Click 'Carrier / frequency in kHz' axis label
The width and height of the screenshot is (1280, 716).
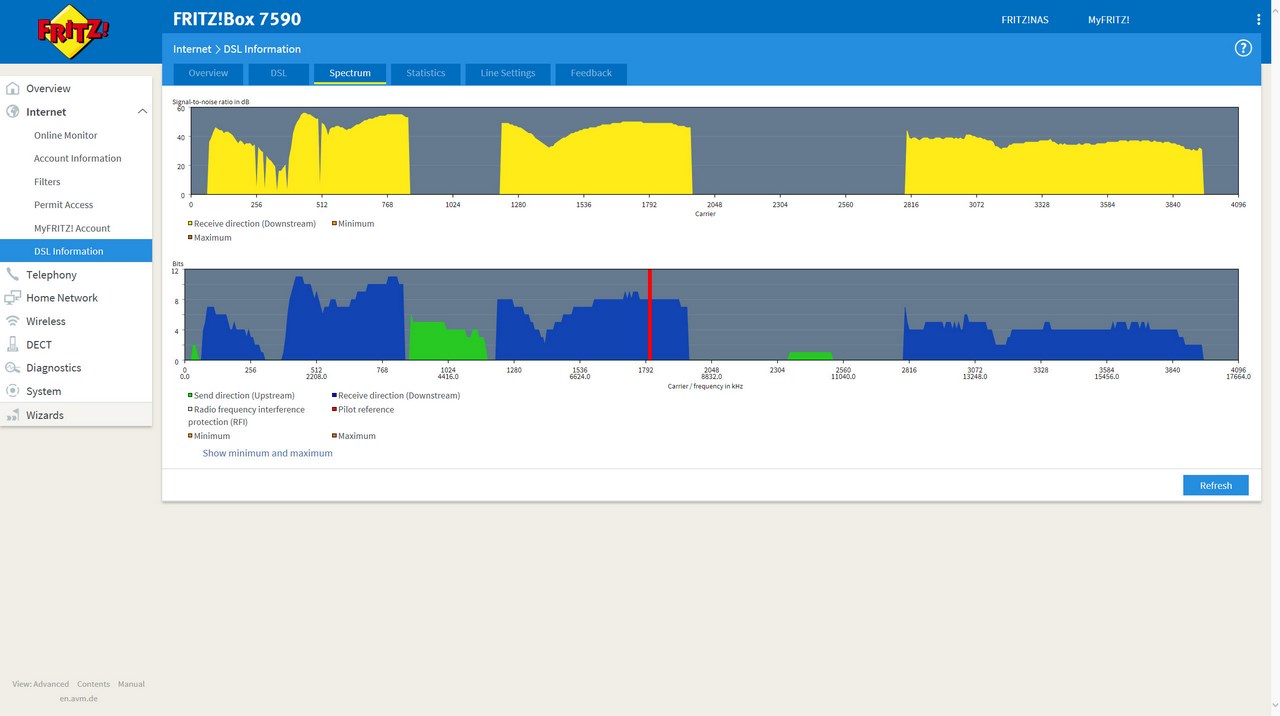tap(705, 385)
